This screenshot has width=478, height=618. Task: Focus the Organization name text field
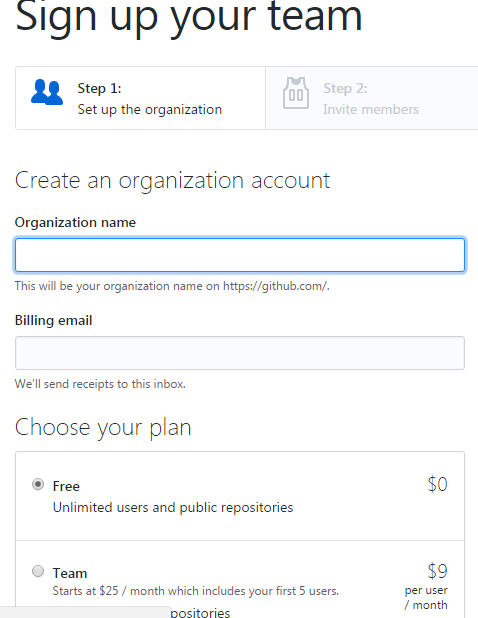click(x=240, y=255)
